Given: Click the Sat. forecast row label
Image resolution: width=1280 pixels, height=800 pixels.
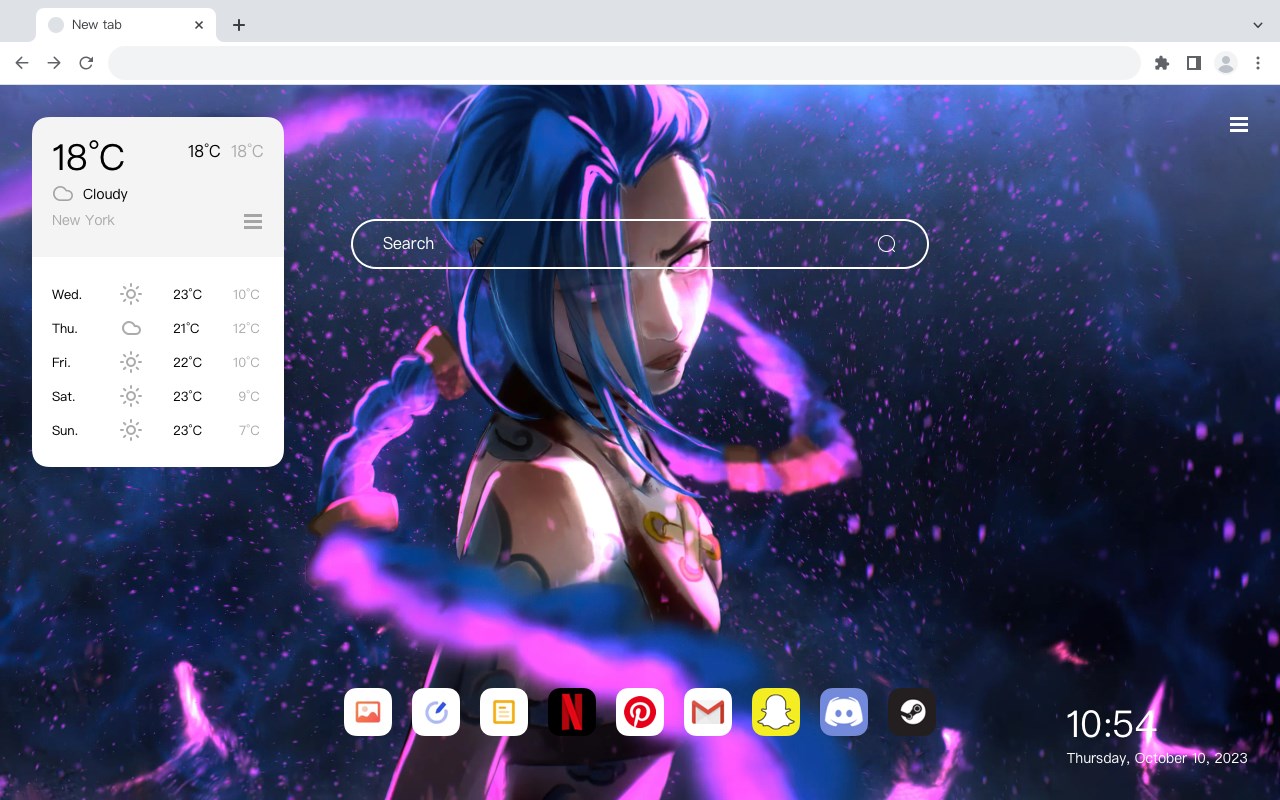Looking at the screenshot, I should pyautogui.click(x=64, y=396).
